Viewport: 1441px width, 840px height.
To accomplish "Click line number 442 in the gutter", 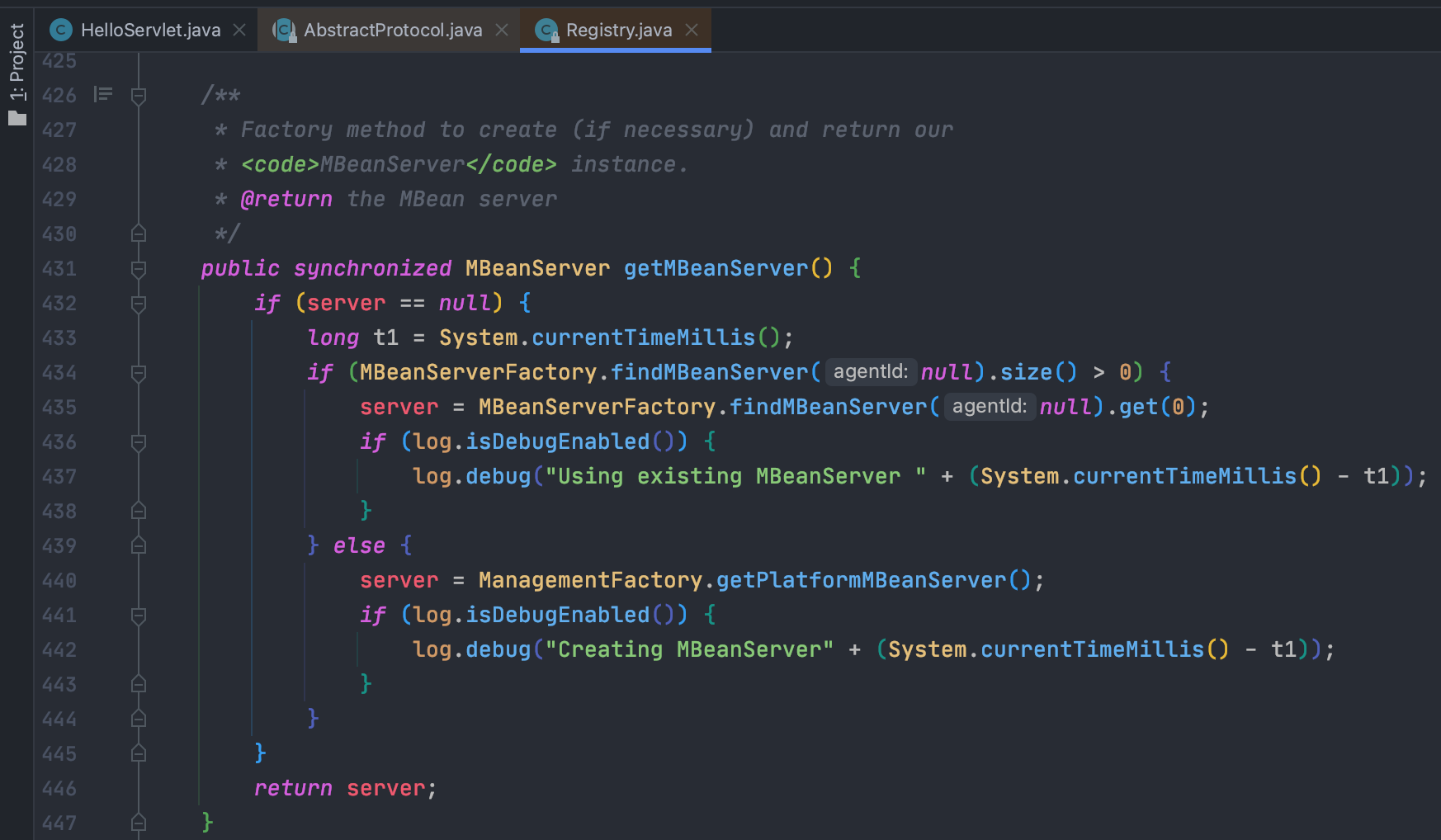I will tap(59, 650).
